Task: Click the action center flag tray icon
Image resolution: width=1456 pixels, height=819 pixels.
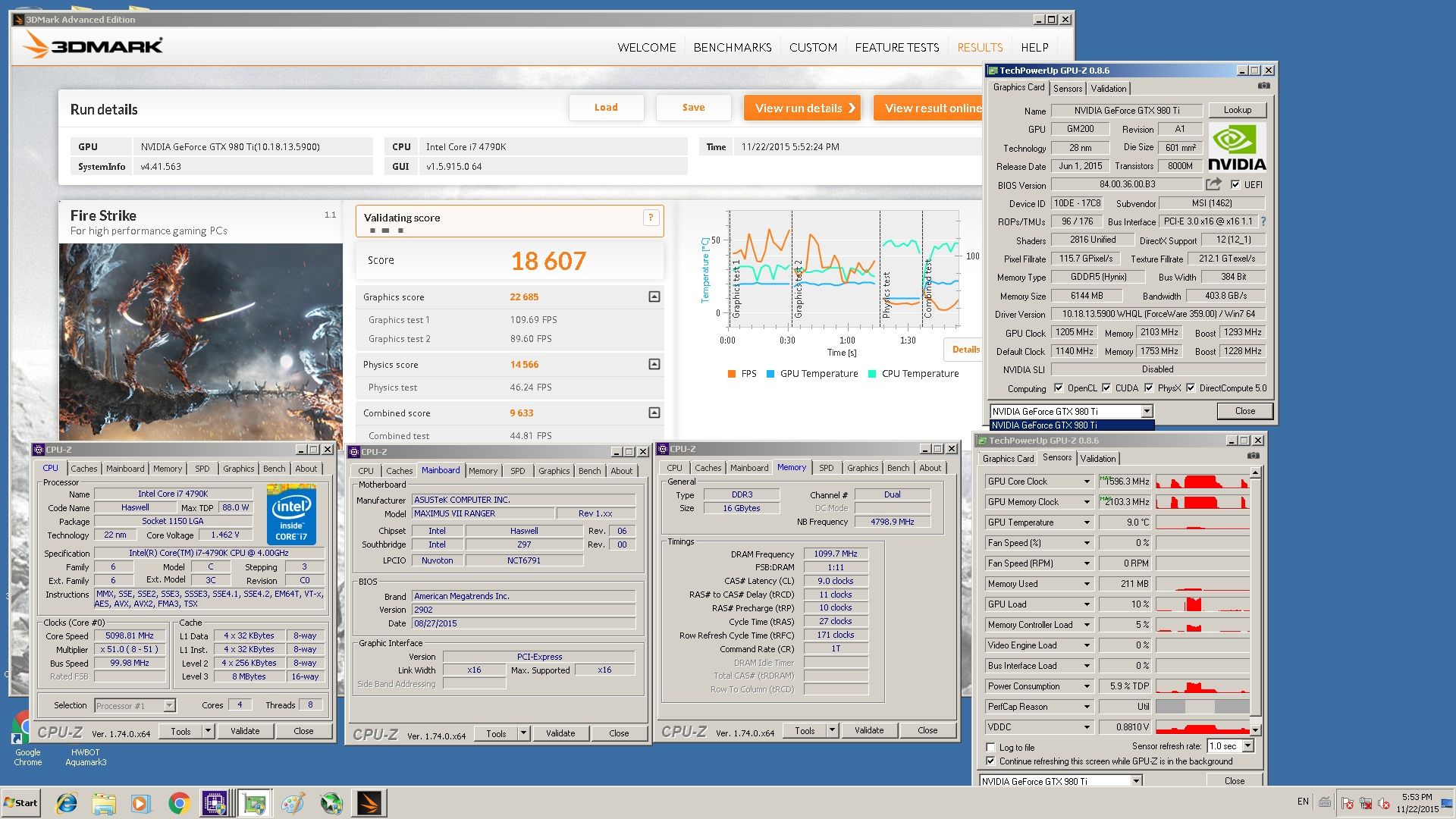Action: tap(1348, 802)
